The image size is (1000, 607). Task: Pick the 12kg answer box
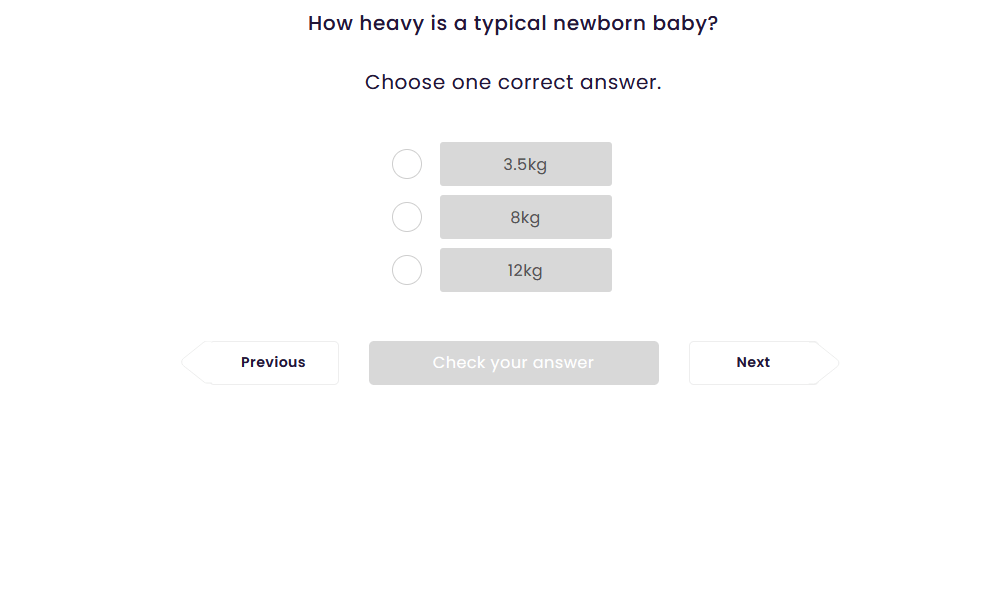[525, 270]
